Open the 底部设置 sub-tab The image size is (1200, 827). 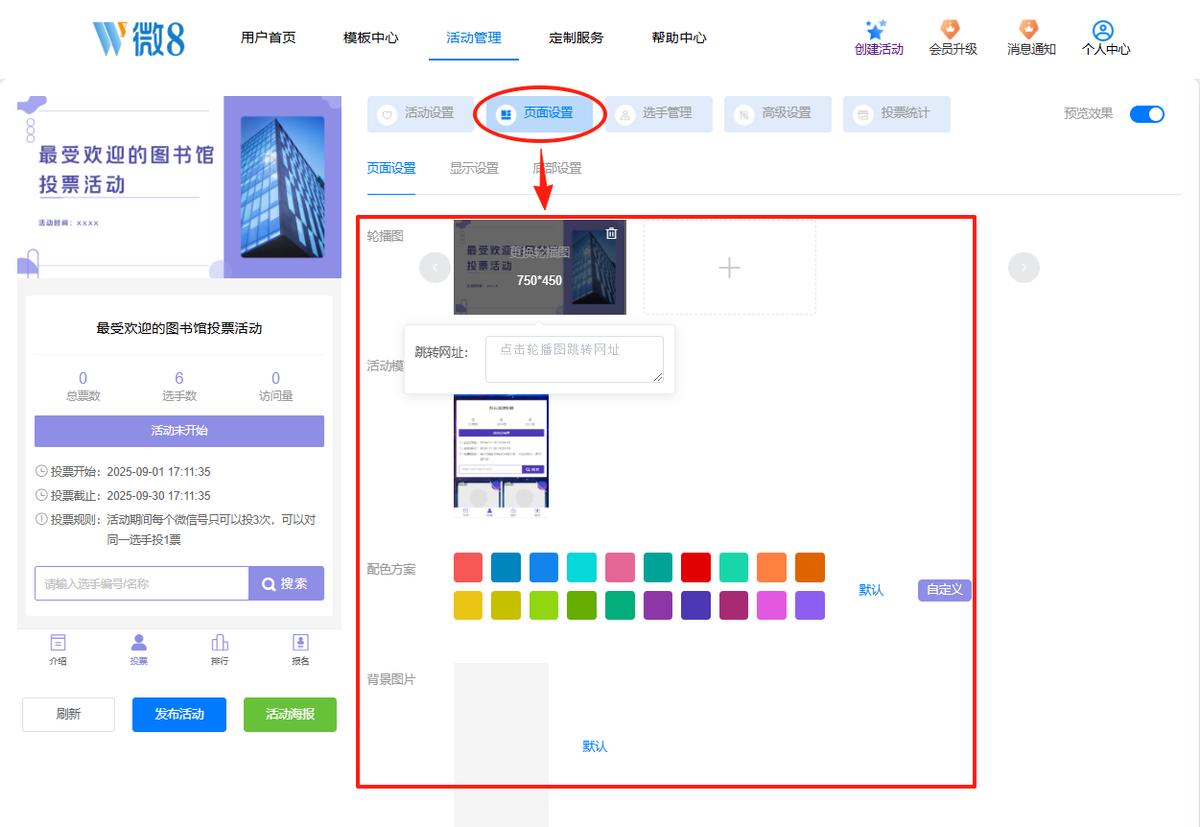tap(557, 168)
